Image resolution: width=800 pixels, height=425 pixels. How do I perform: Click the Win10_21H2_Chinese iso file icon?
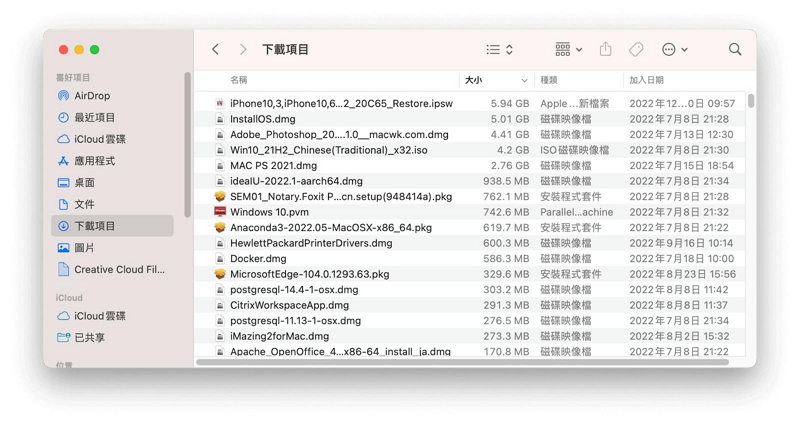point(219,150)
